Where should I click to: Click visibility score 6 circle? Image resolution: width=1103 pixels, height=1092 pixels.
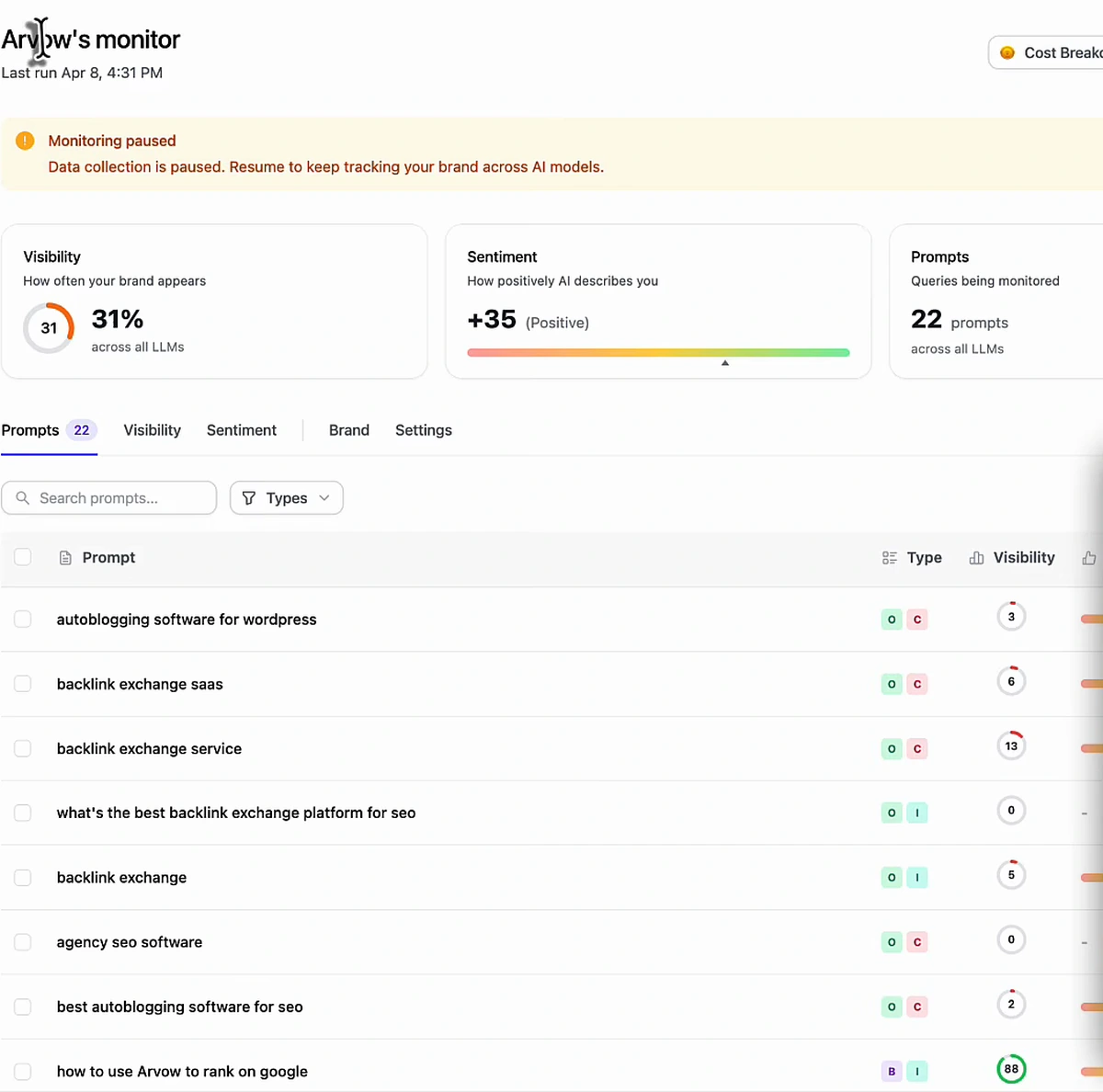(1011, 681)
